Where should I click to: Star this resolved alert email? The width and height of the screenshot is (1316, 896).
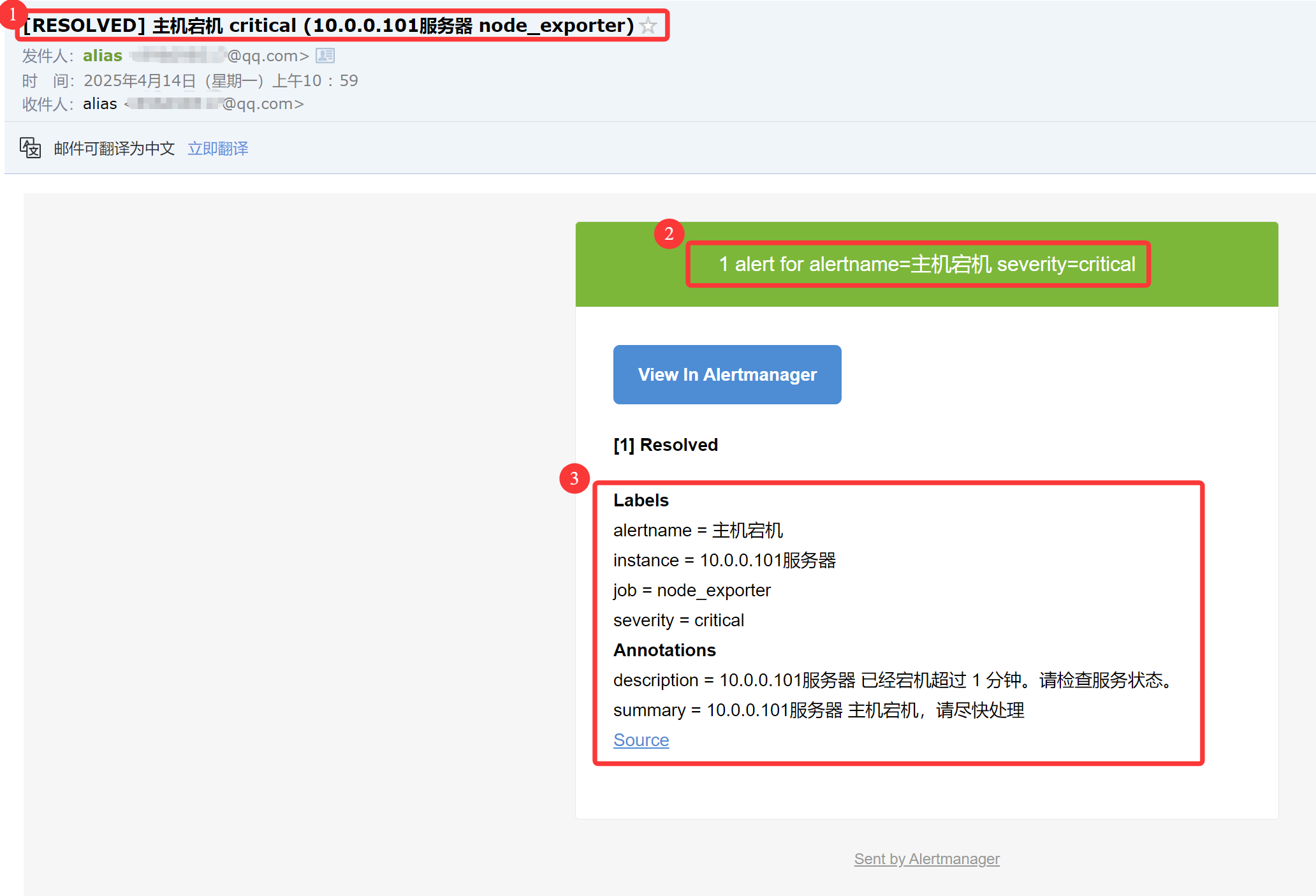click(648, 26)
